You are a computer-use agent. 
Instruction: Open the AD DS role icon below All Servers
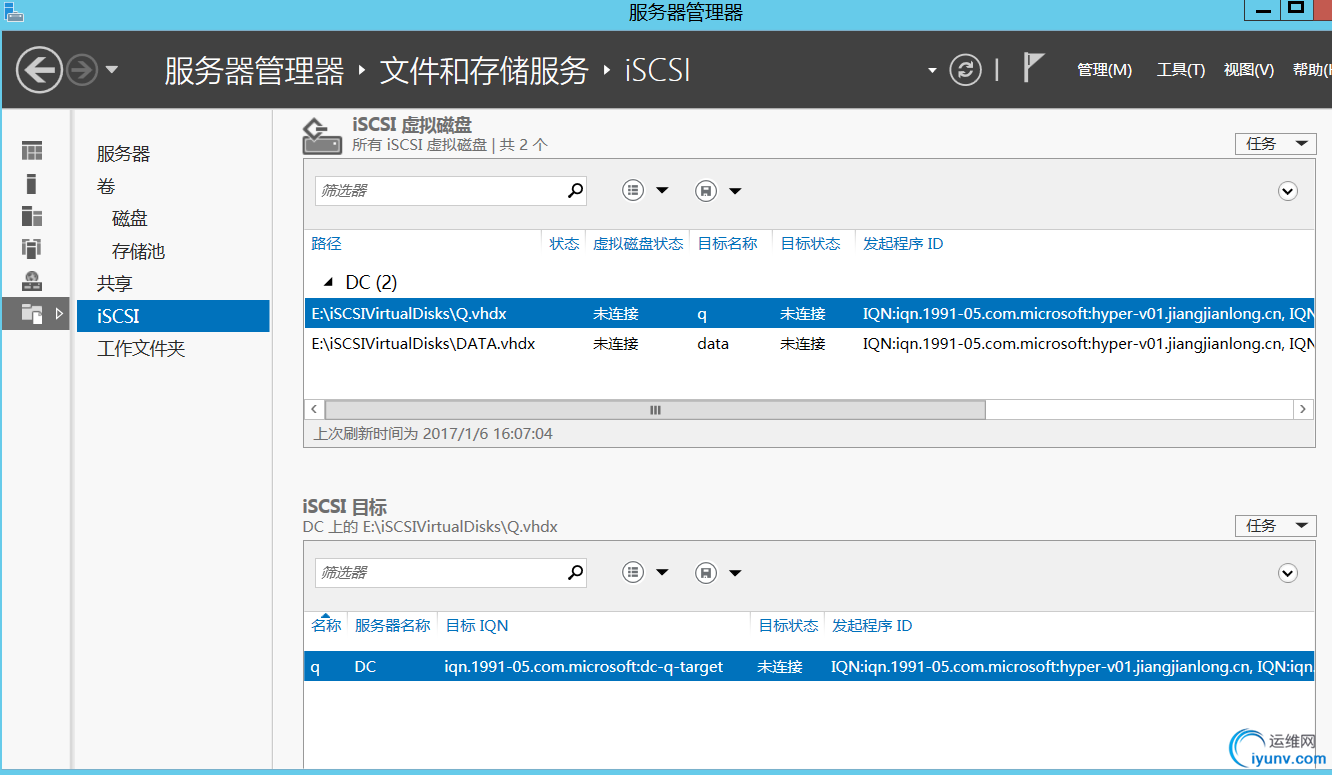click(33, 249)
